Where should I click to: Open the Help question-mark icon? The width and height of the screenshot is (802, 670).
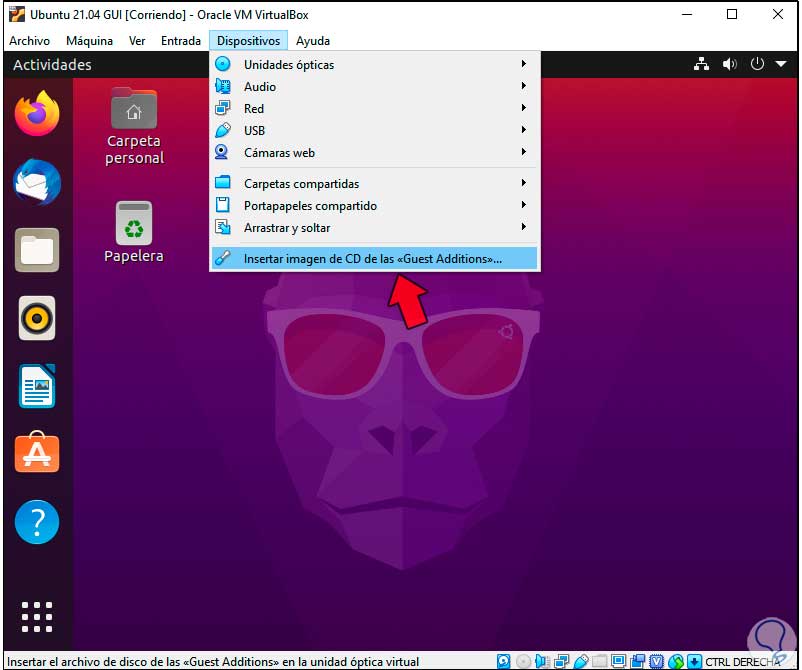(x=37, y=522)
